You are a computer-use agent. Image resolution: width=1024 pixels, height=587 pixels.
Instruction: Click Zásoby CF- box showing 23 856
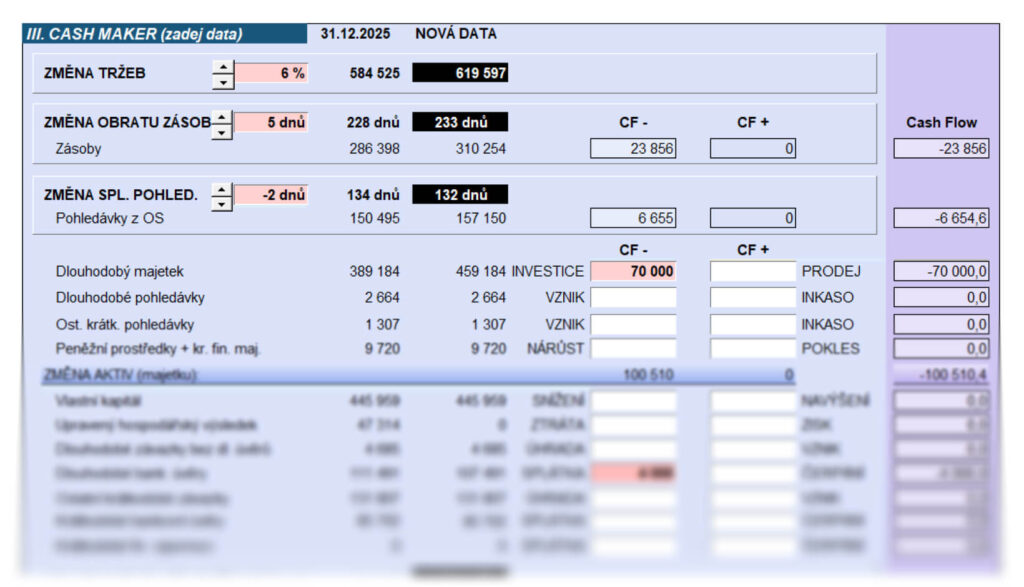(633, 149)
